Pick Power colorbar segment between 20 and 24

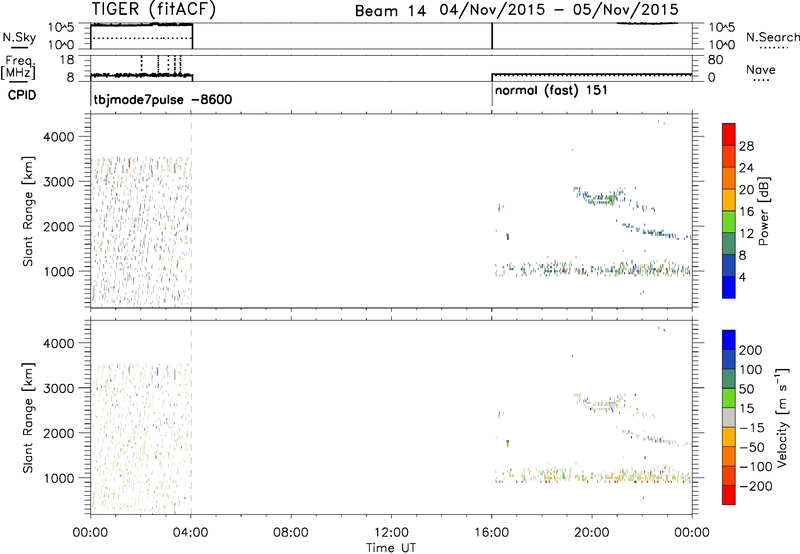[729, 178]
